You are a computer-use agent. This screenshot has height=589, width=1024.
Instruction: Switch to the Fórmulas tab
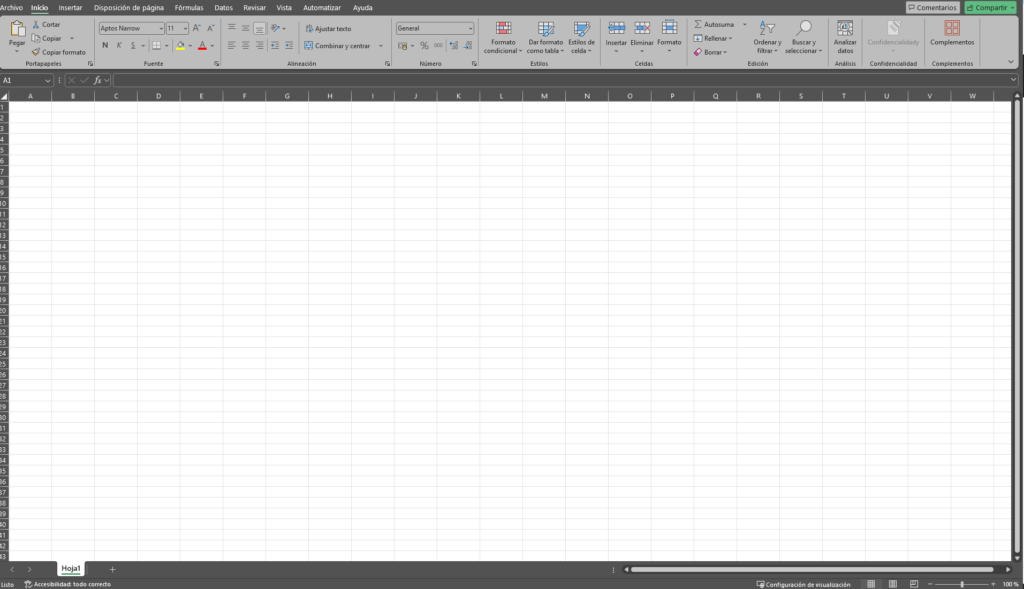[x=189, y=8]
